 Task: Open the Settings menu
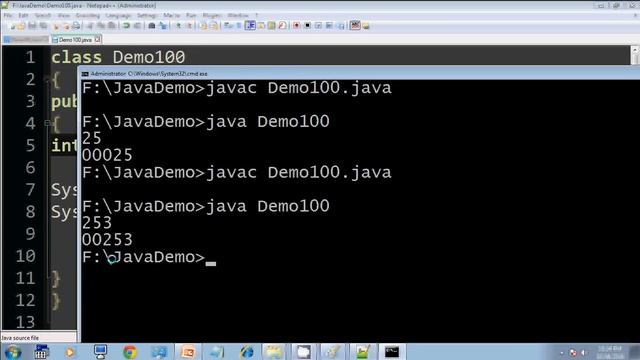pyautogui.click(x=147, y=16)
